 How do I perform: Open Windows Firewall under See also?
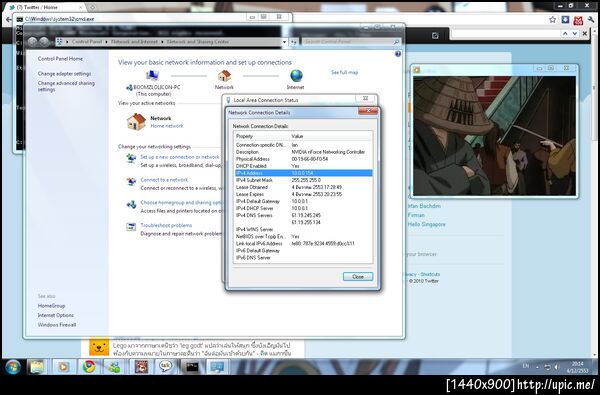pos(57,325)
